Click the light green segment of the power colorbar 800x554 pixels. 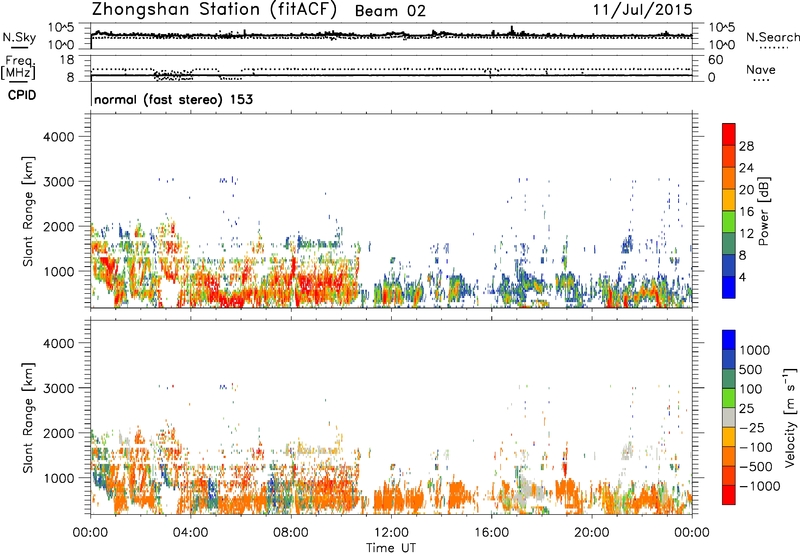729,221
